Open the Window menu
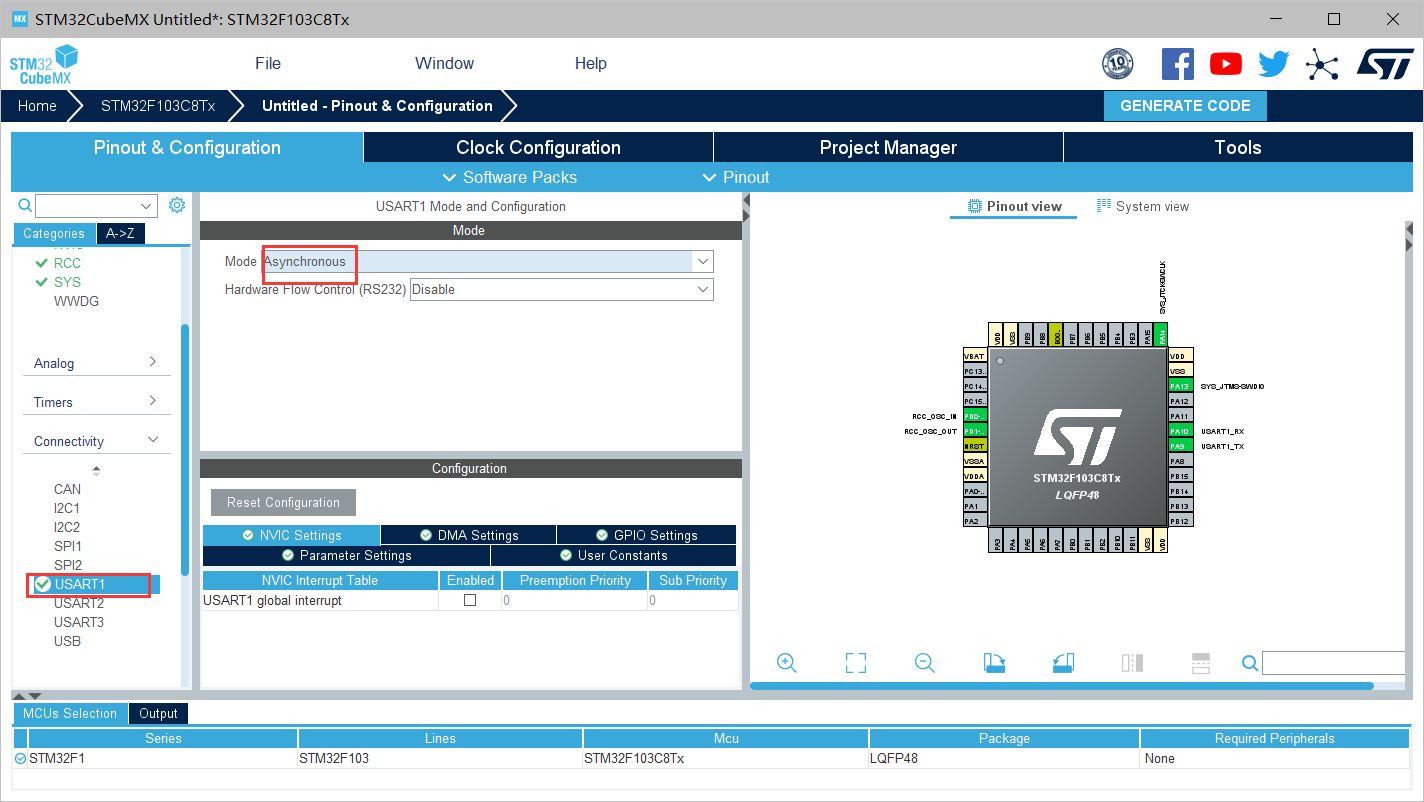This screenshot has height=802, width=1424. pyautogui.click(x=444, y=63)
